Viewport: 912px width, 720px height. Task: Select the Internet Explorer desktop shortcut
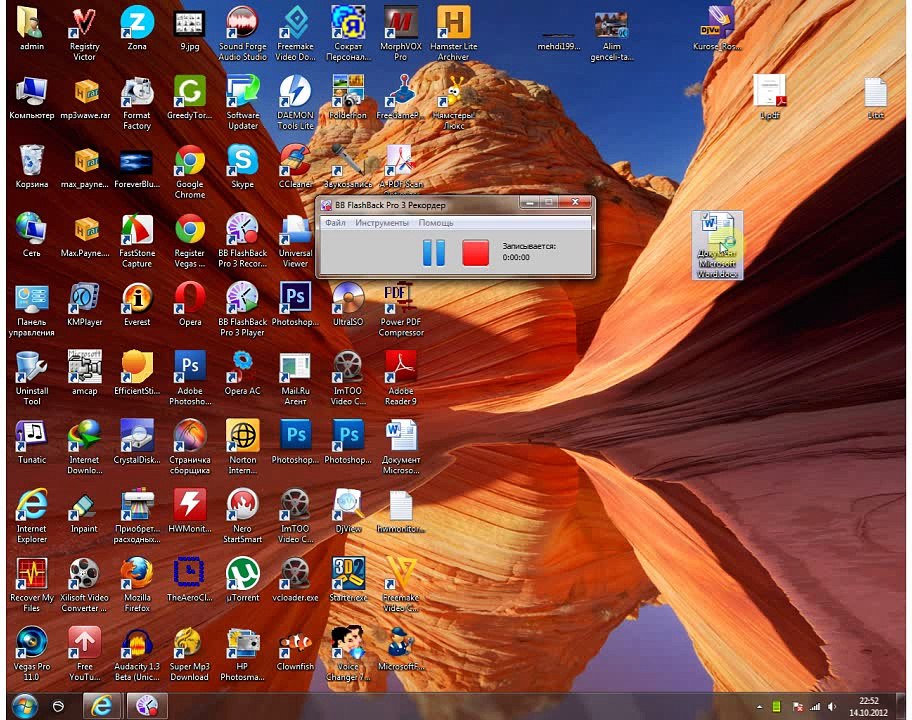pyautogui.click(x=31, y=517)
